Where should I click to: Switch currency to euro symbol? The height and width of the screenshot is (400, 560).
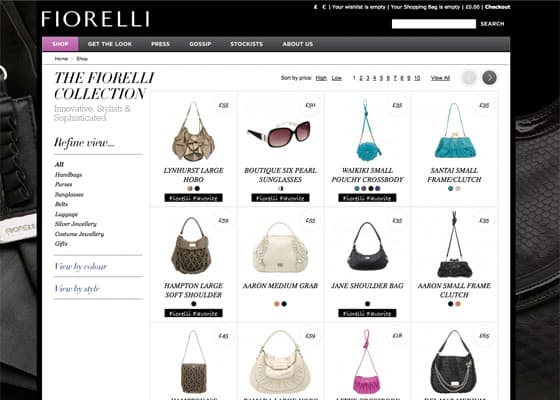(x=324, y=7)
